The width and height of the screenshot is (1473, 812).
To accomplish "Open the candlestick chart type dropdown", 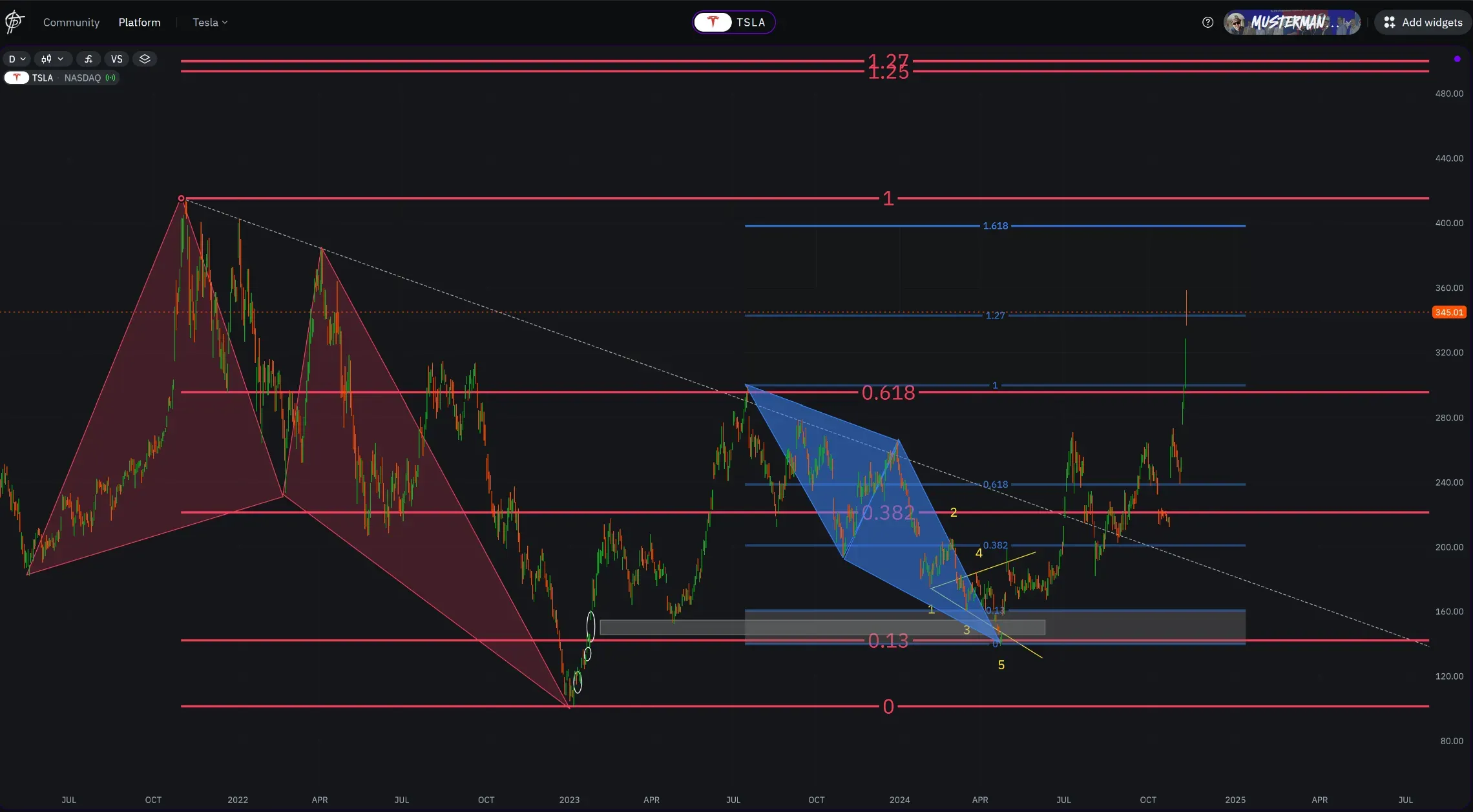I will click(x=52, y=59).
